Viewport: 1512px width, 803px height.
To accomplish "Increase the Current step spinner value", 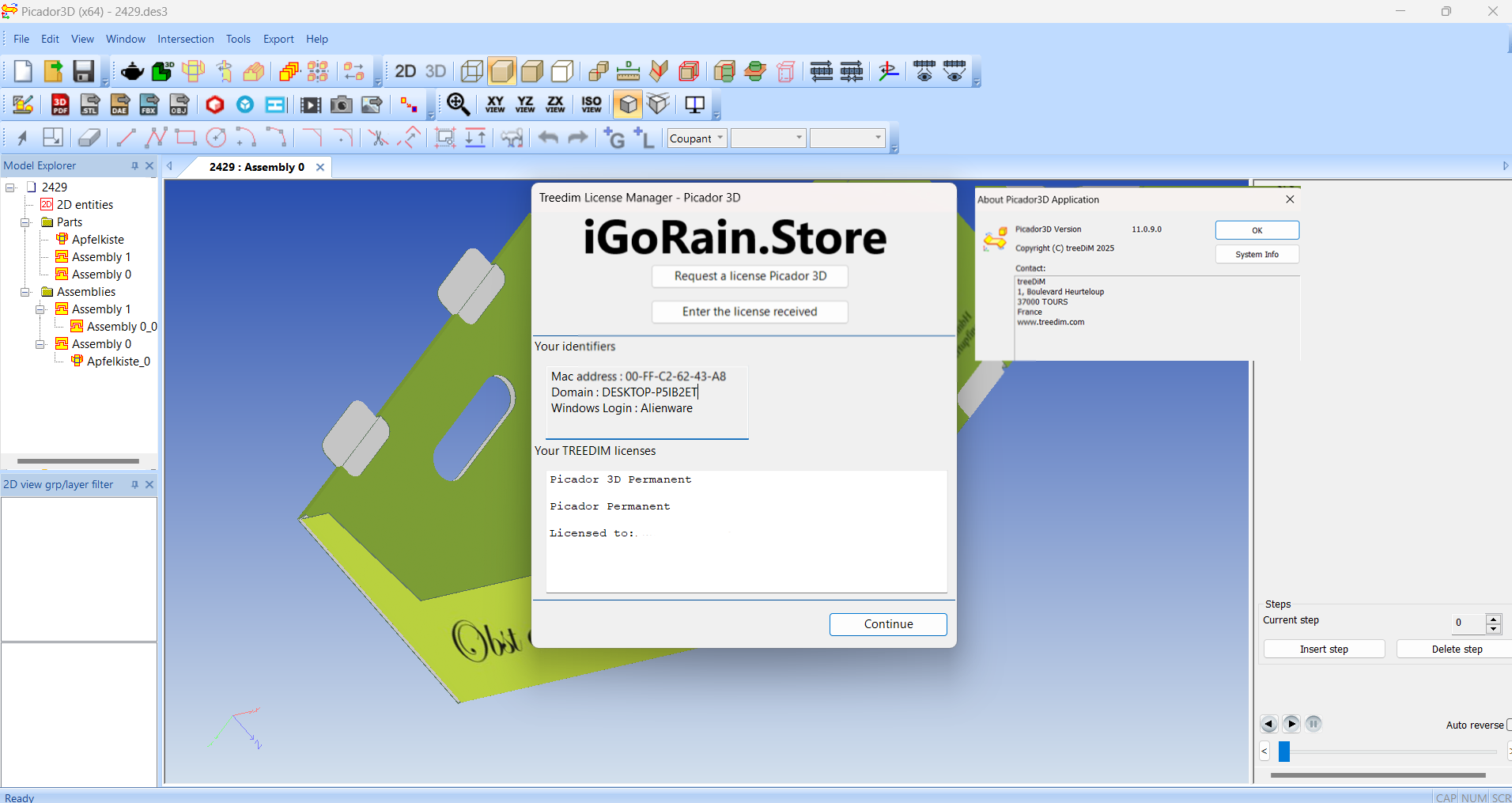I will point(1493,619).
